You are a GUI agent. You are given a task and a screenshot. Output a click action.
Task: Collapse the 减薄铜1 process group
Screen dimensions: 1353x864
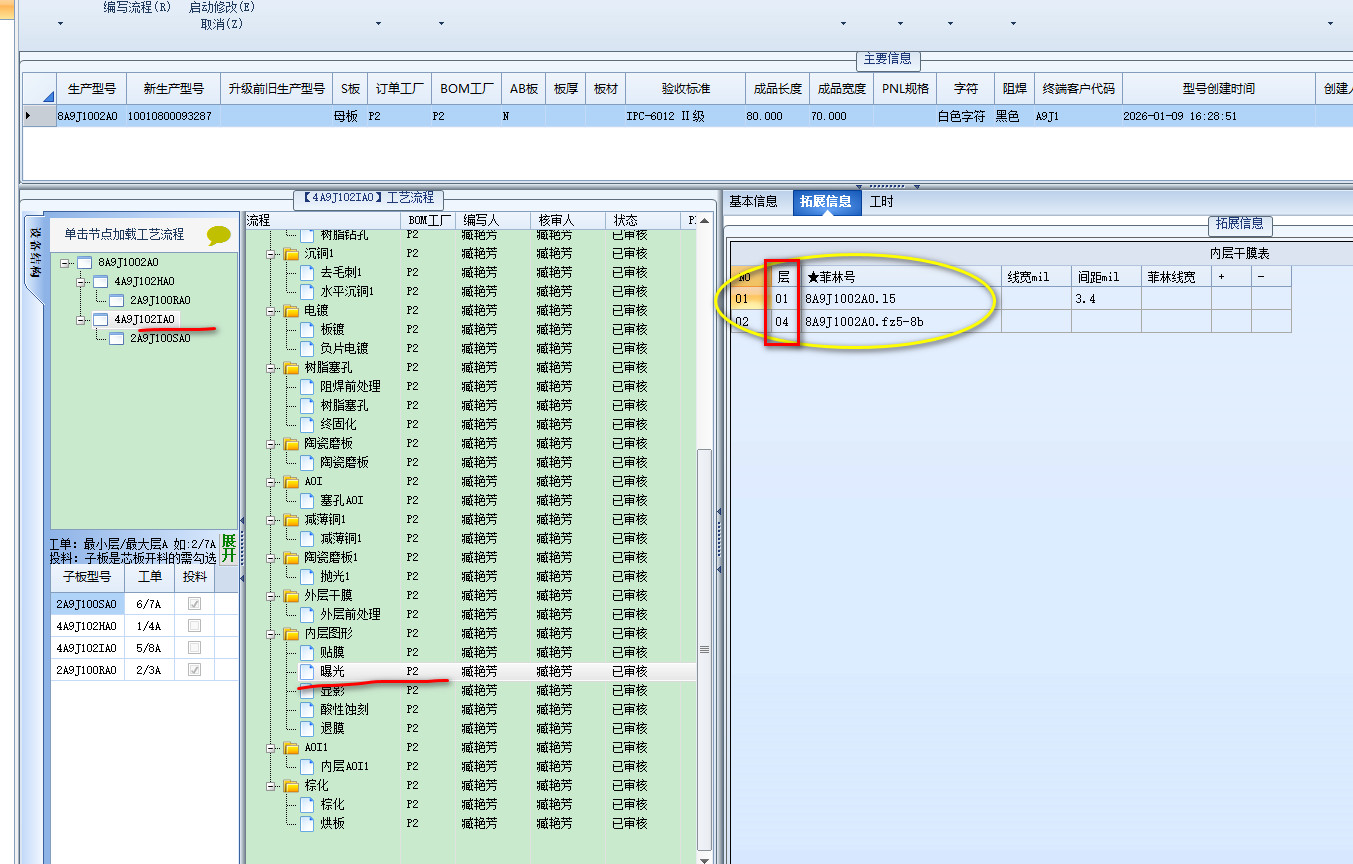(x=271, y=520)
